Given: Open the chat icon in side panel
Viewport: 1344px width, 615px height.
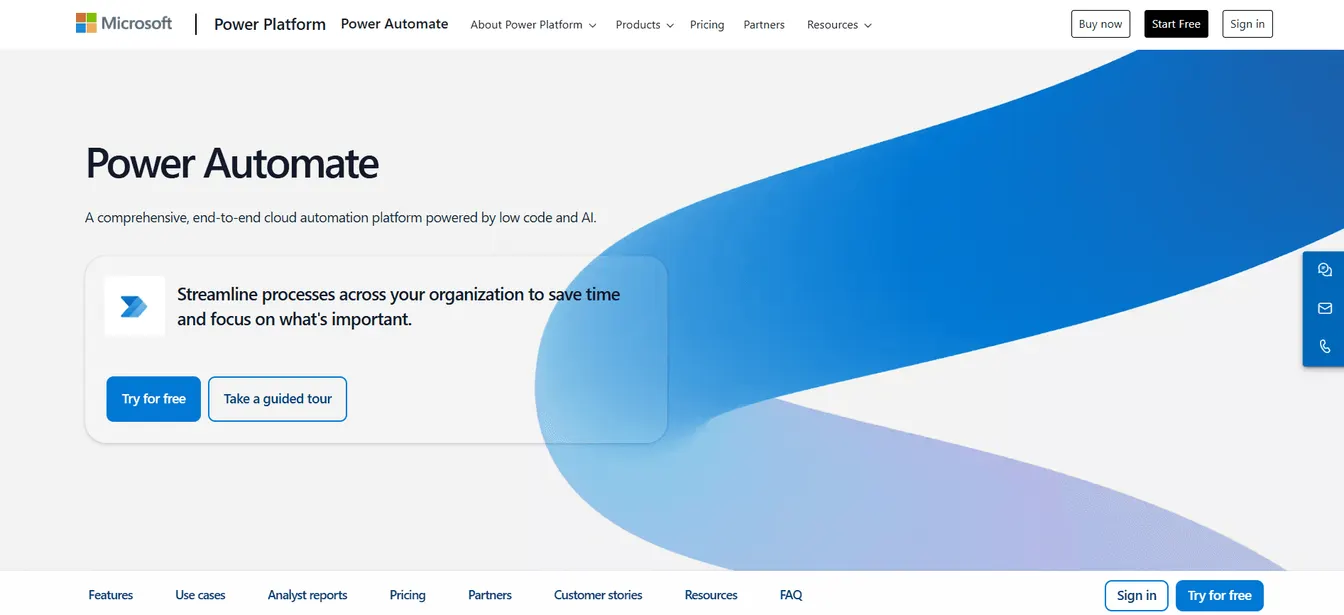Looking at the screenshot, I should (x=1325, y=270).
